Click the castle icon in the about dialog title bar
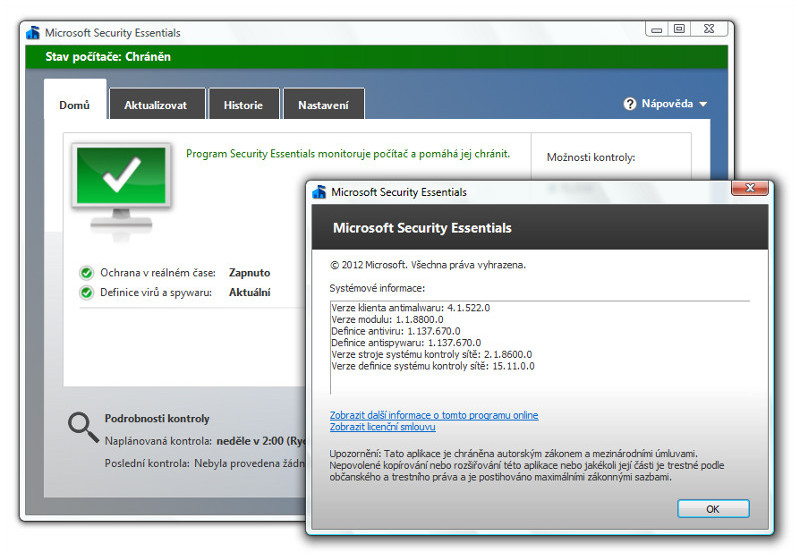The width and height of the screenshot is (800, 560). pyautogui.click(x=319, y=192)
